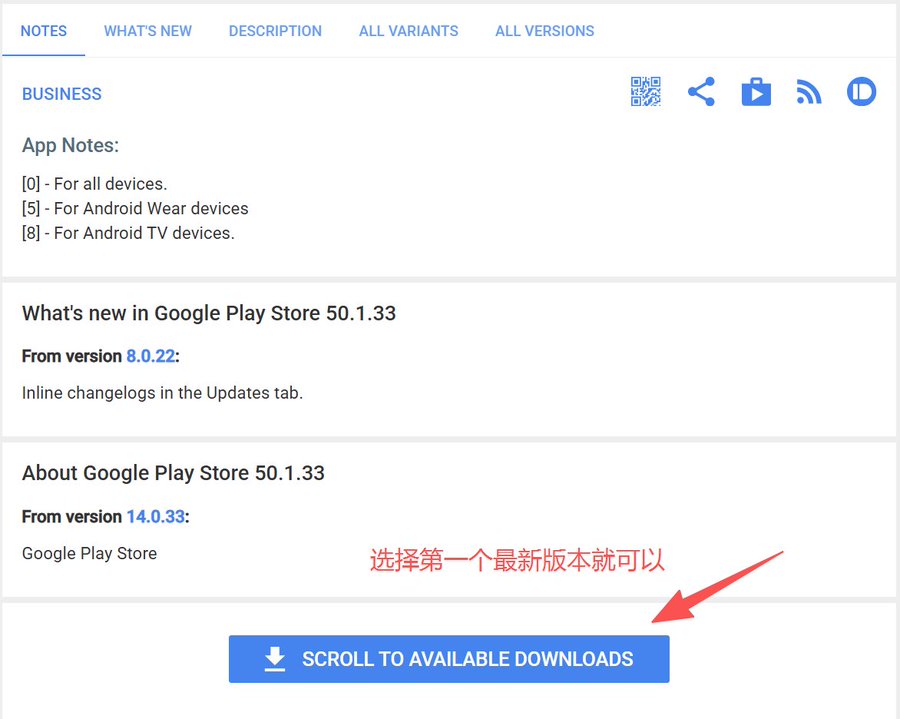Screen dimensions: 900x719
Task: Click the App Notes heading
Action: pos(70,146)
